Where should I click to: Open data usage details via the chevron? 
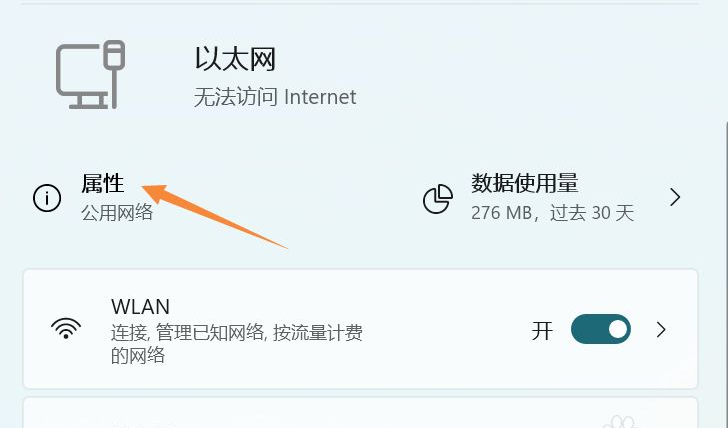(x=676, y=197)
